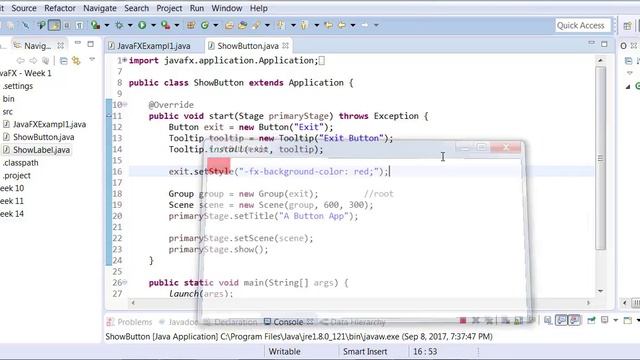Open the Help menu

point(258,8)
